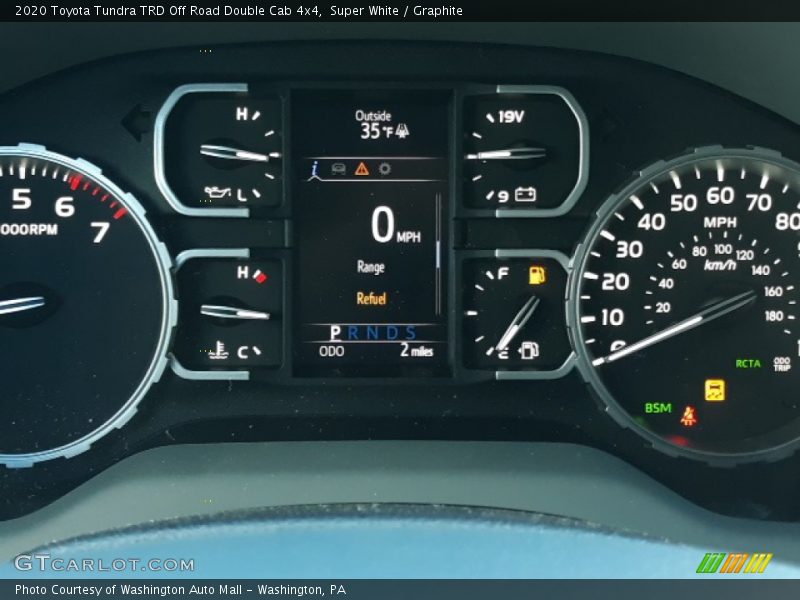
Task: Click the 'Outside' temperature label
Action: [x=373, y=116]
